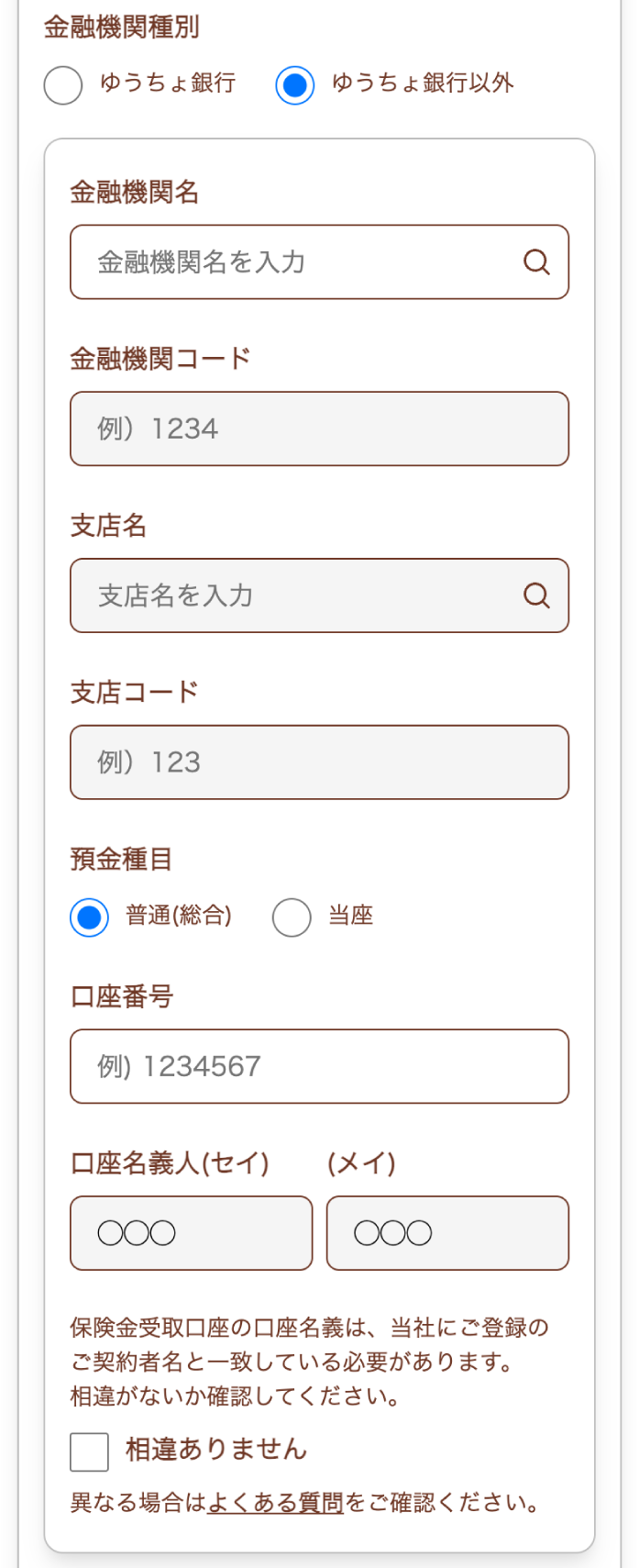The image size is (639, 1568).
Task: Click the 支店コード field showing 例）123
Action: click(x=319, y=762)
